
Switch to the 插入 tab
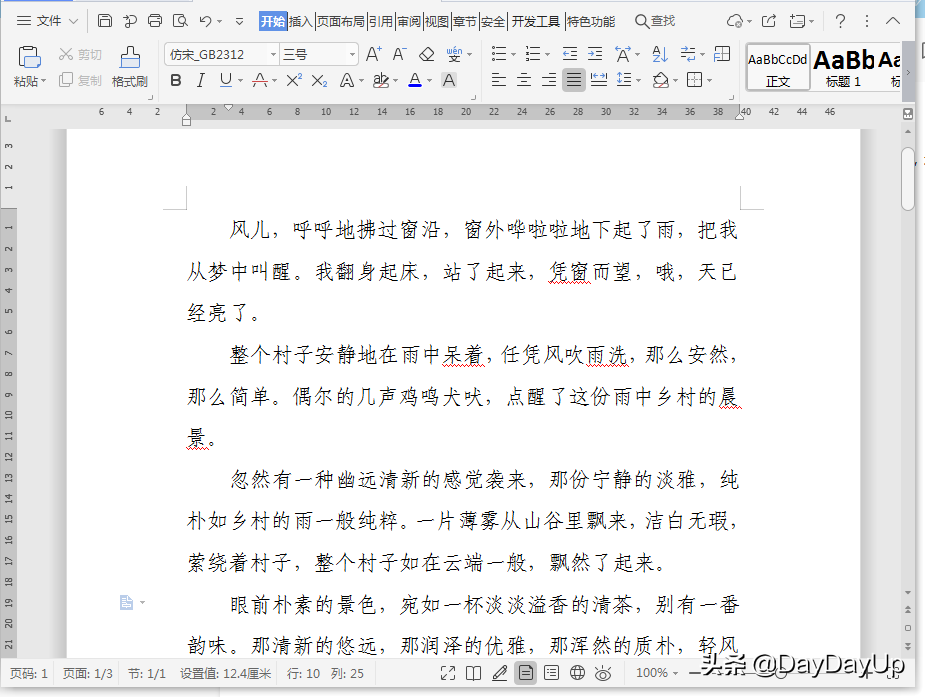tap(300, 21)
